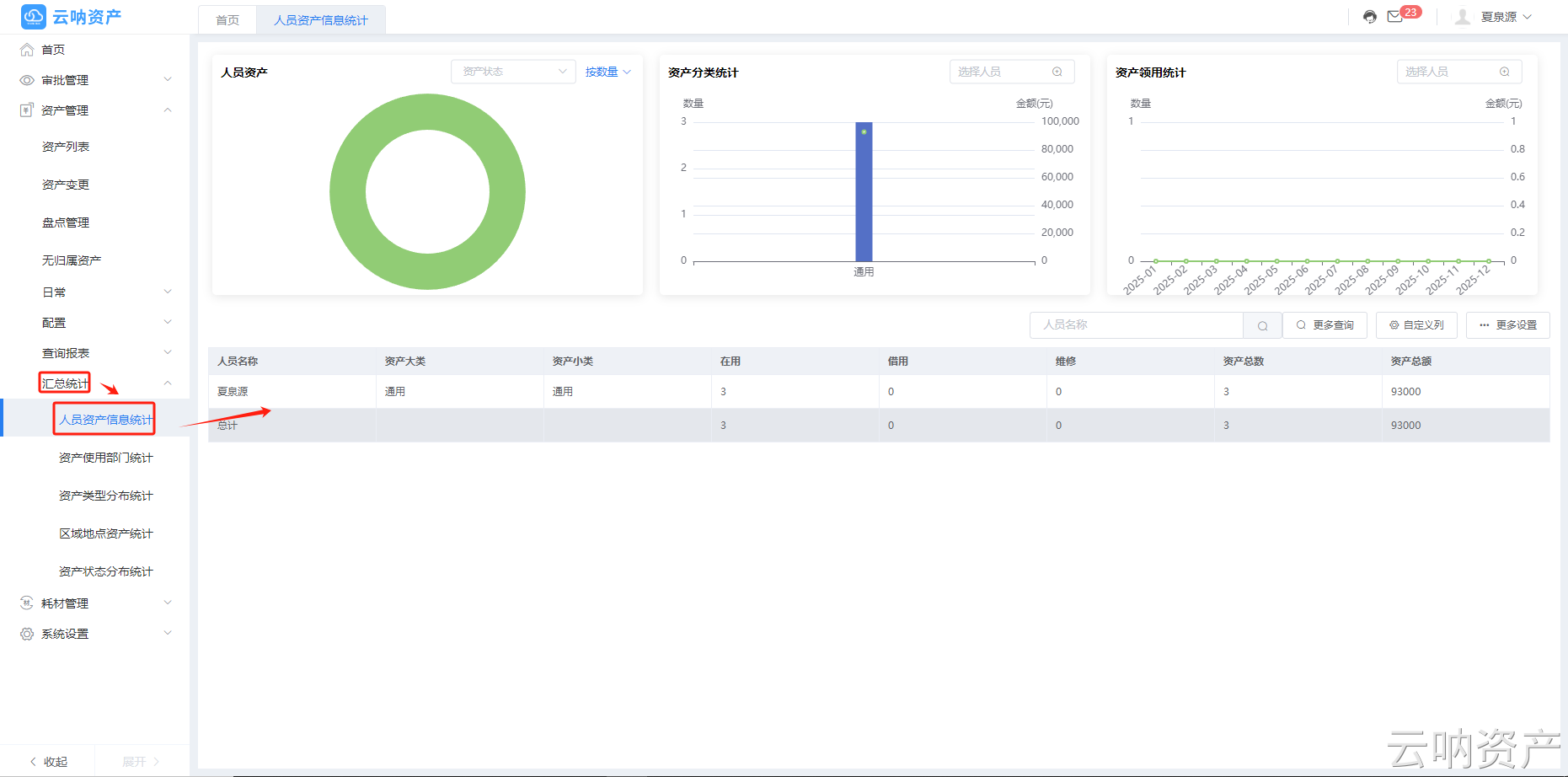Viewport: 1568px width, 777px height.
Task: Click search icon in 资产分类统计 选择人员 field
Action: coord(1057,72)
